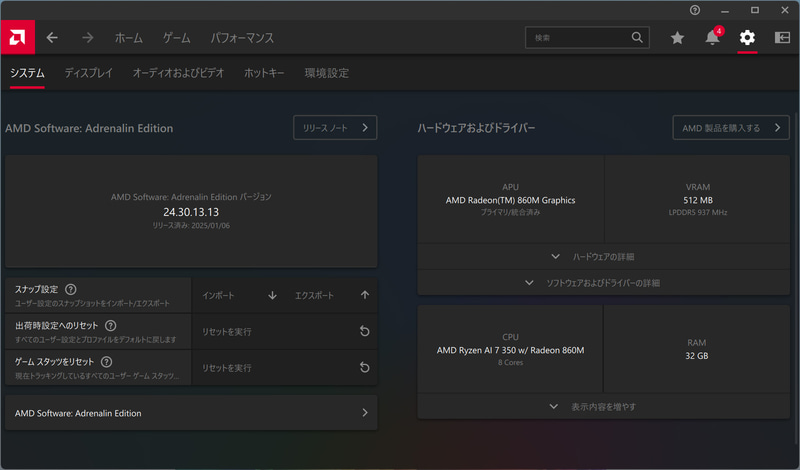Click the version number 24.30.13.13
Screen dimensions: 800x470
click(x=191, y=212)
